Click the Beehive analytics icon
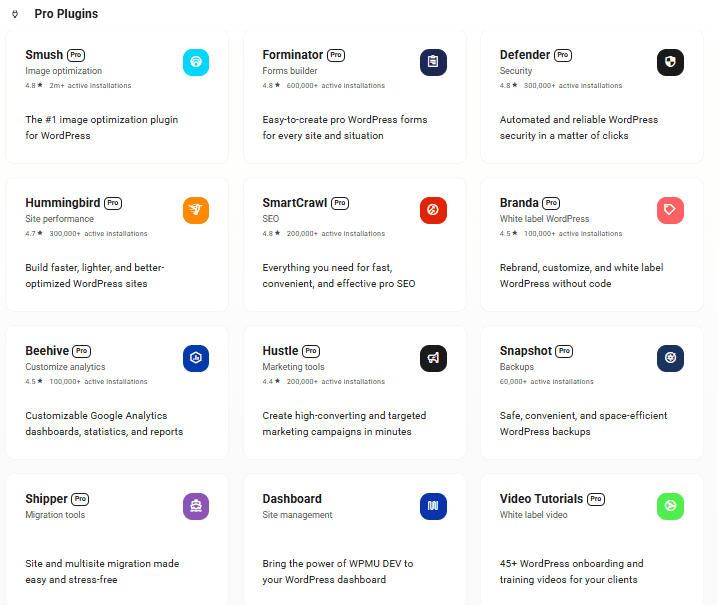717x605 pixels. 196,358
